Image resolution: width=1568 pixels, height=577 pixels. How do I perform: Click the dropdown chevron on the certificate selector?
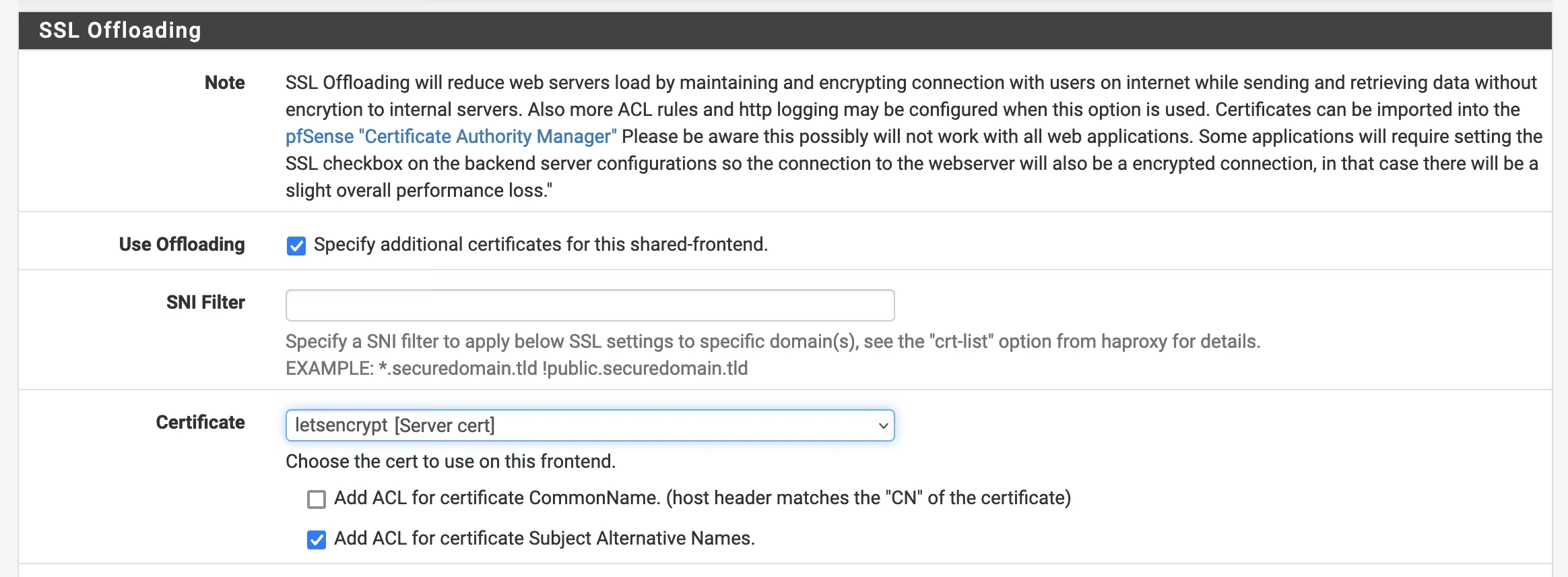point(882,425)
